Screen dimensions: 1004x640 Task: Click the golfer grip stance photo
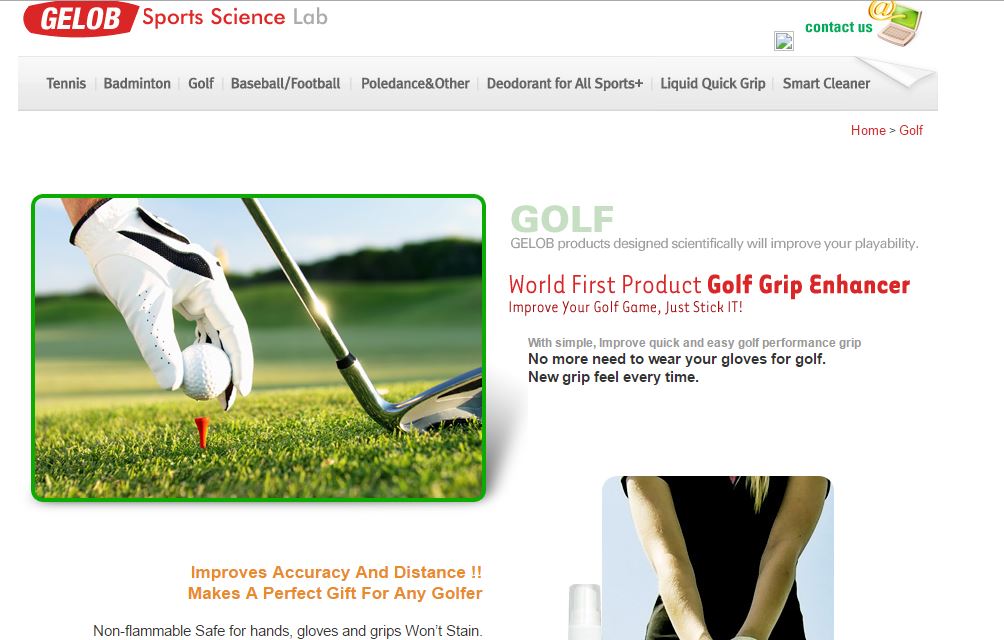[718, 558]
